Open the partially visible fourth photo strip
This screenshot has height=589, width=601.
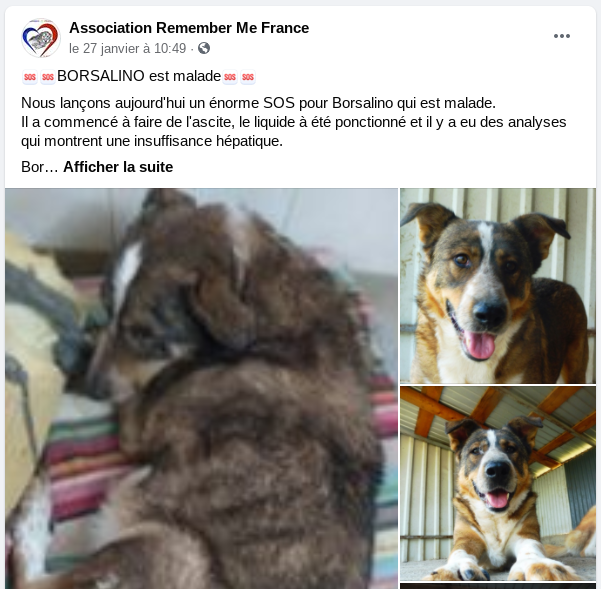point(498,586)
